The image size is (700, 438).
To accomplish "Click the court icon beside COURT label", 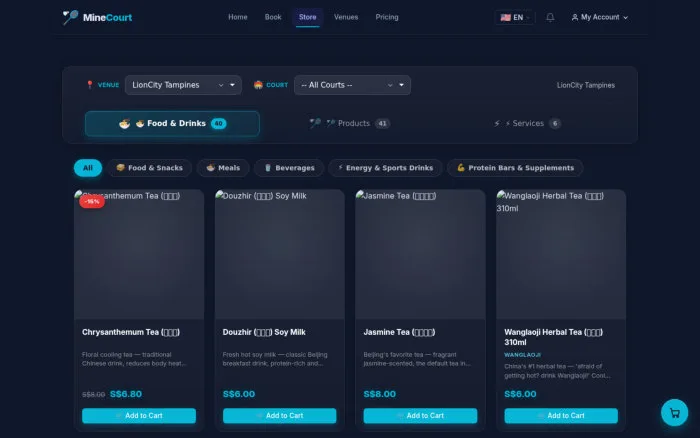I will [258, 85].
